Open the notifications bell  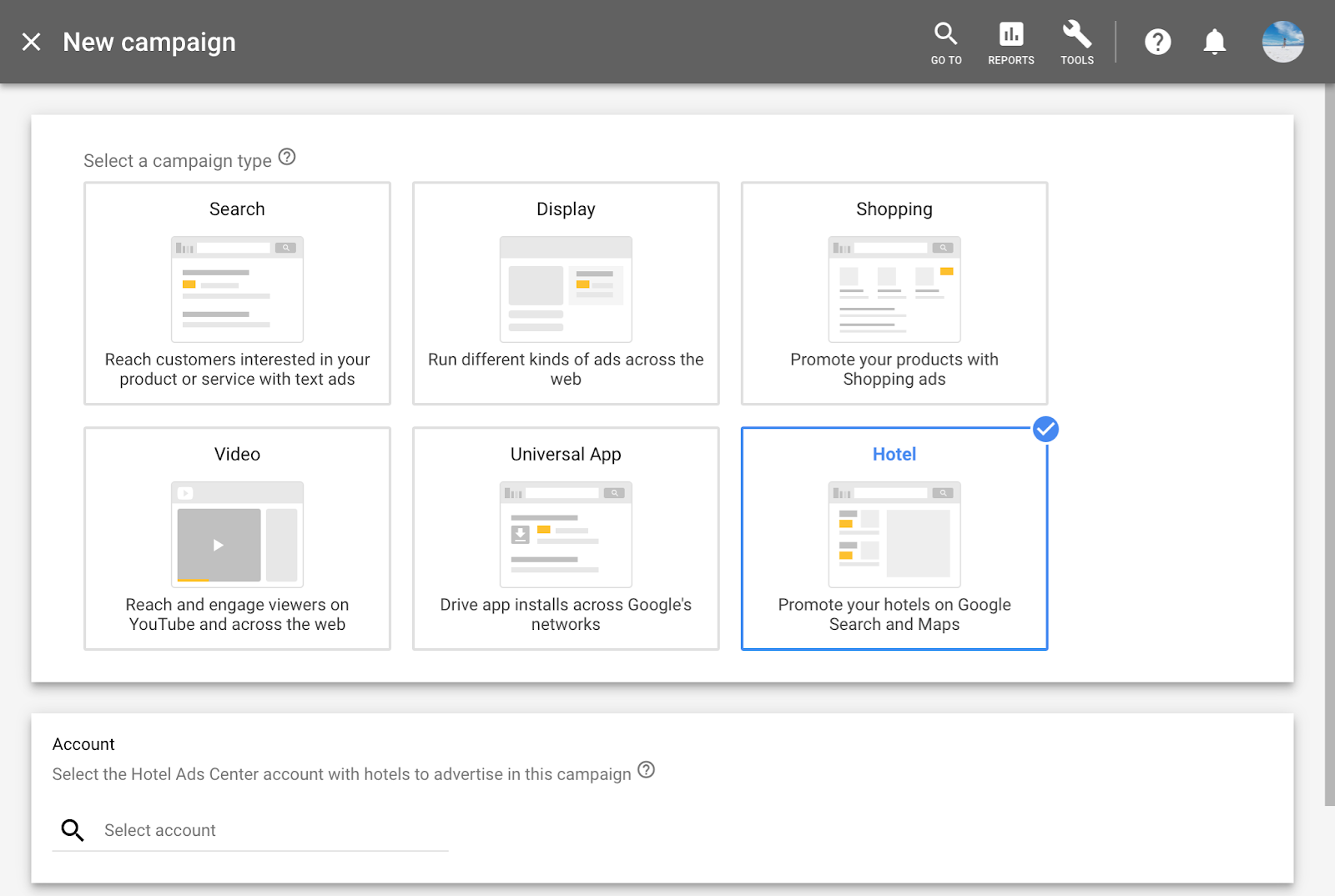pyautogui.click(x=1215, y=42)
